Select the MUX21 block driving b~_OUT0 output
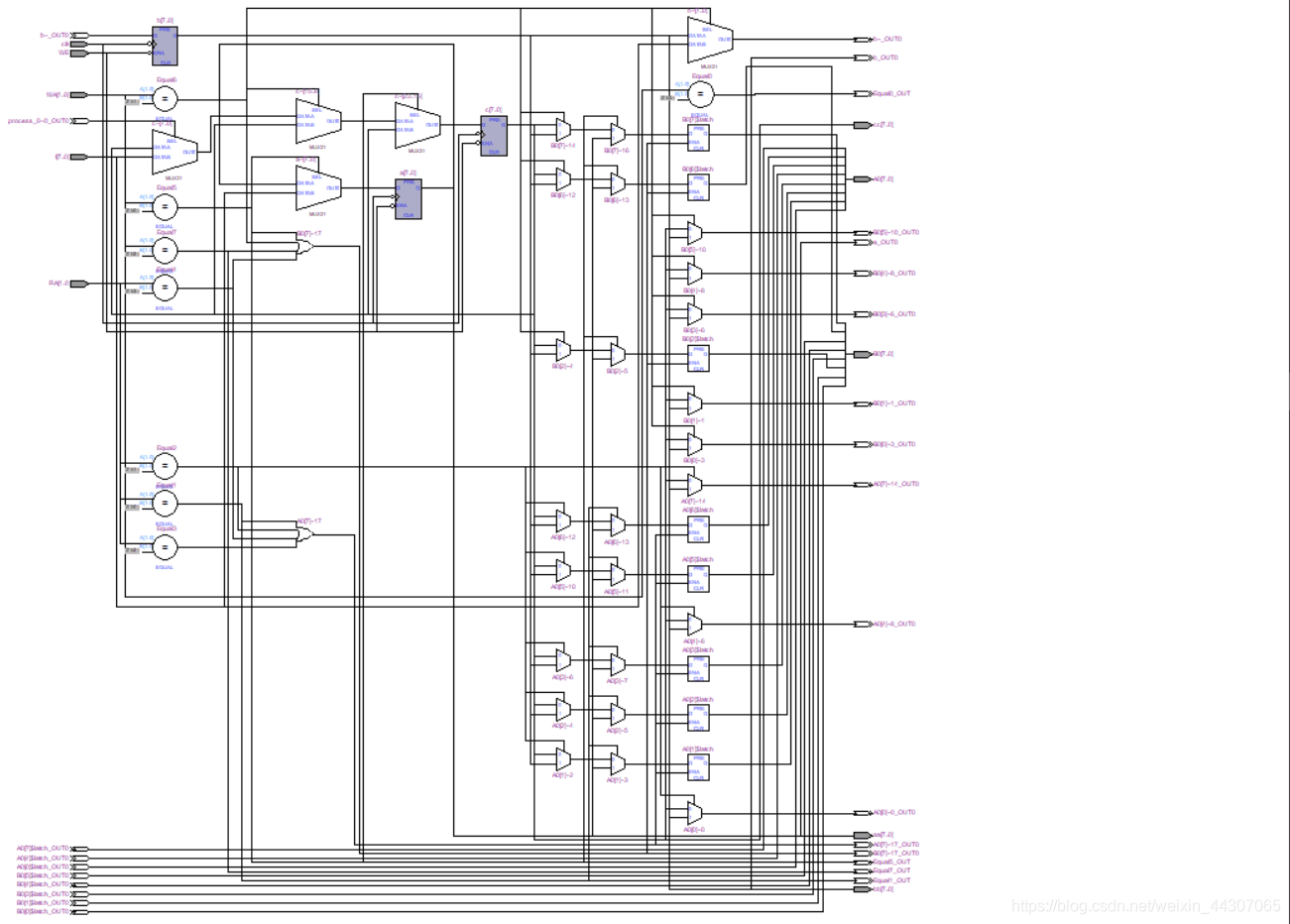 710,39
